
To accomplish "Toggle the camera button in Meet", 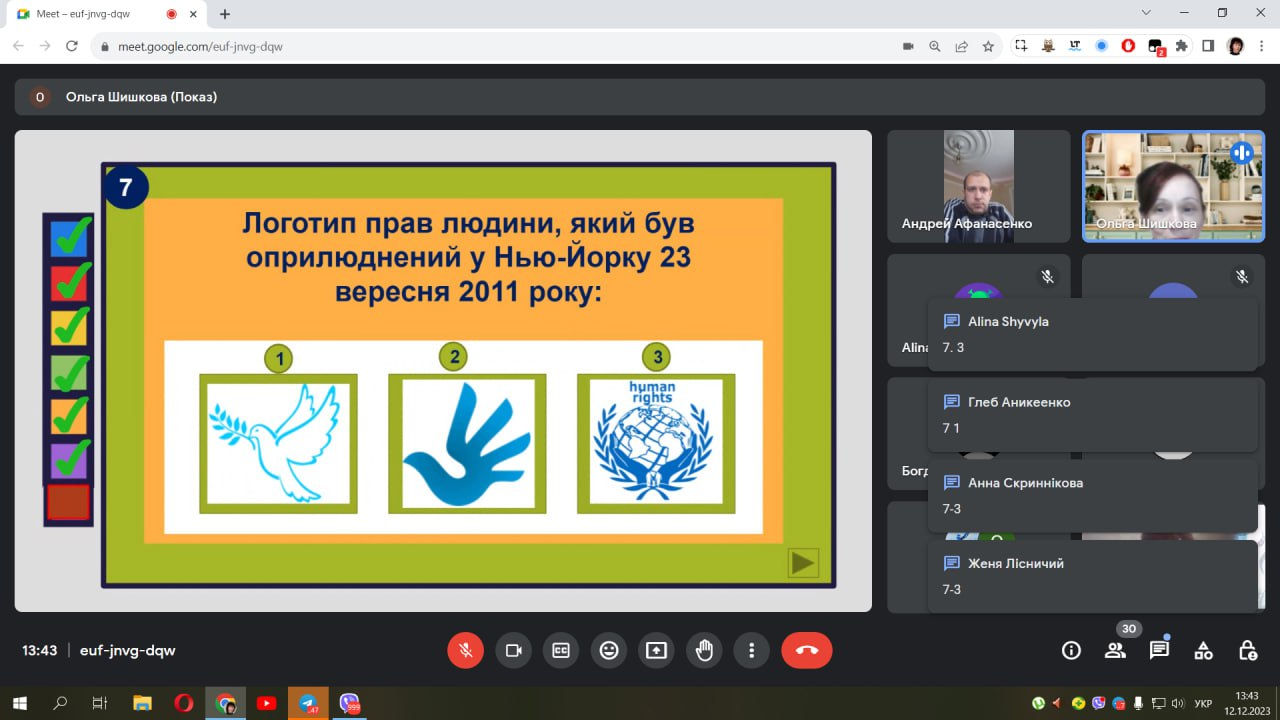I will [x=514, y=650].
